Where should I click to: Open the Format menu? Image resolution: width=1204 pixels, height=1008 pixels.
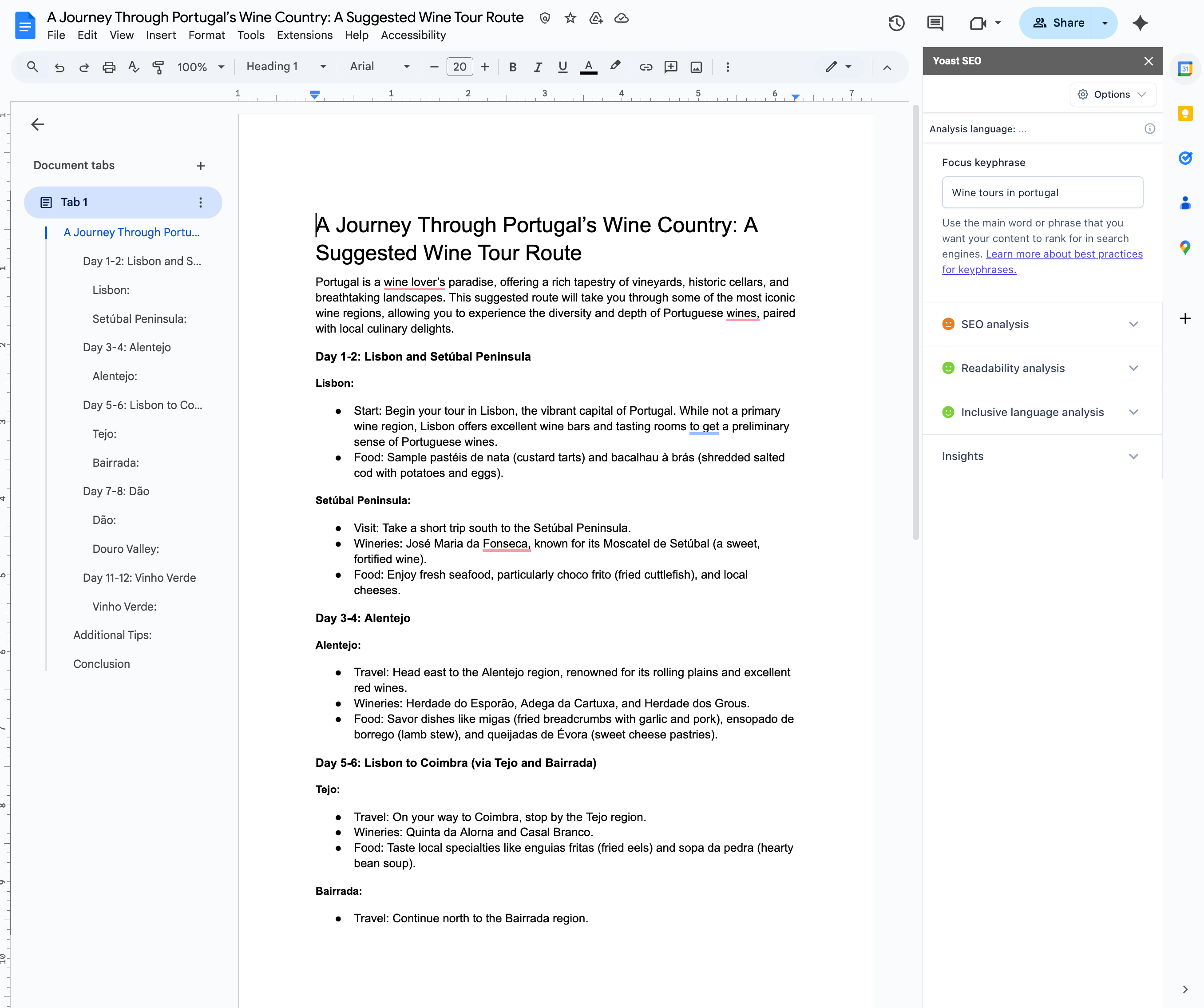[206, 35]
